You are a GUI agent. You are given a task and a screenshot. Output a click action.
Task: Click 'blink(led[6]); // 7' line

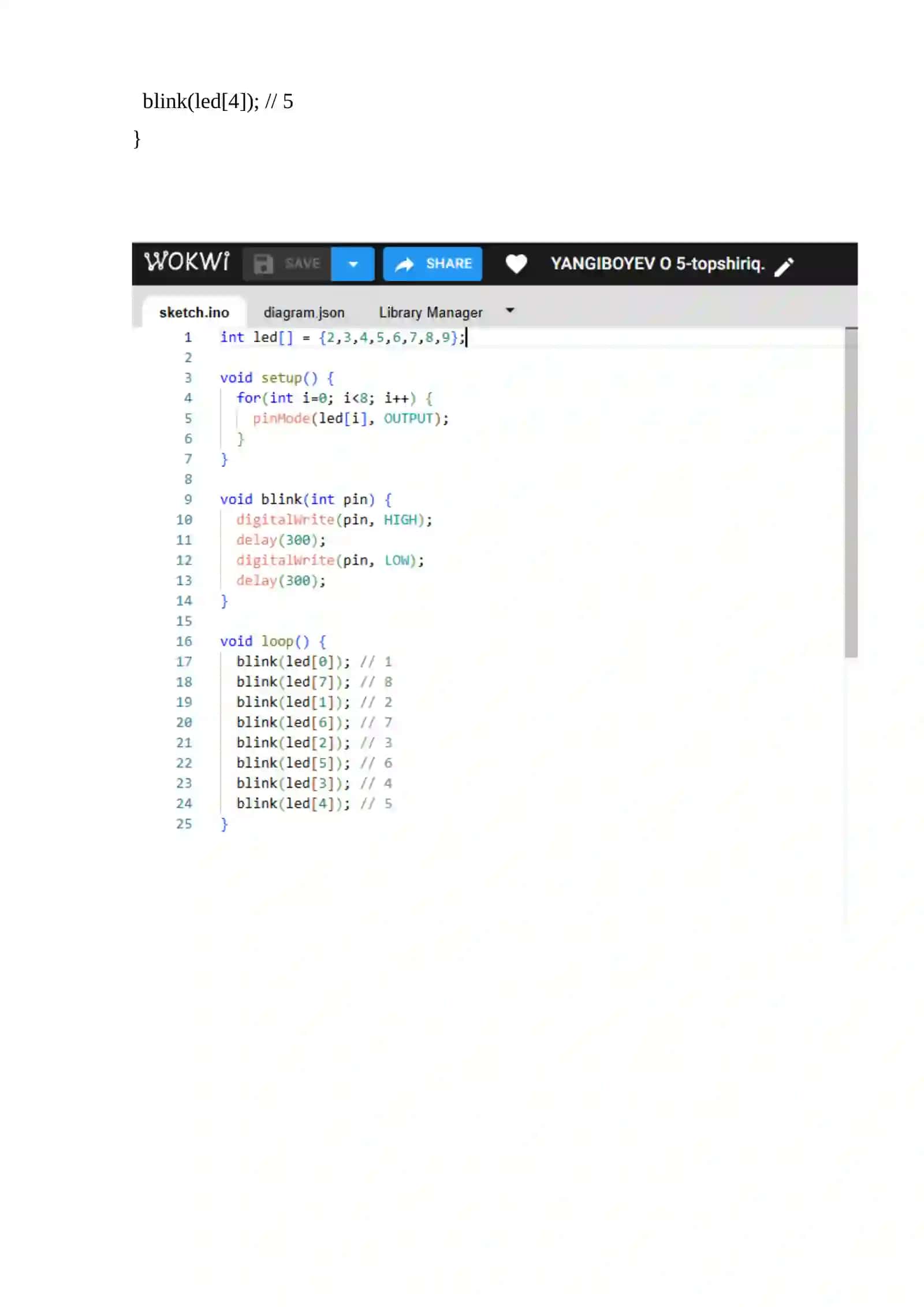pyautogui.click(x=314, y=722)
